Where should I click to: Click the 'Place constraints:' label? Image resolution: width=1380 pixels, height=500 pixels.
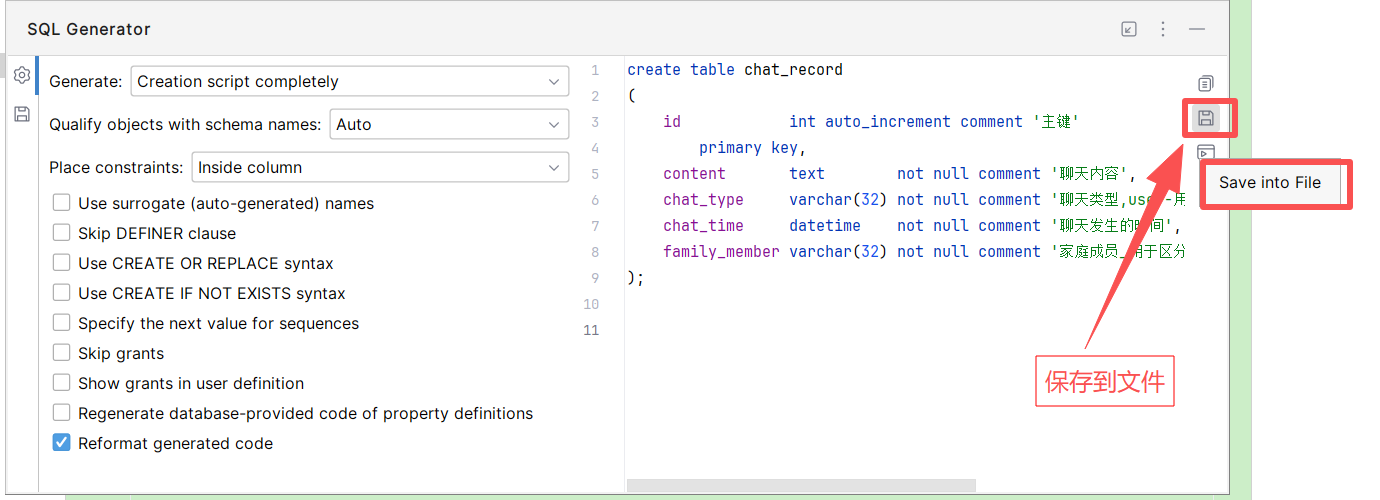click(x=116, y=167)
